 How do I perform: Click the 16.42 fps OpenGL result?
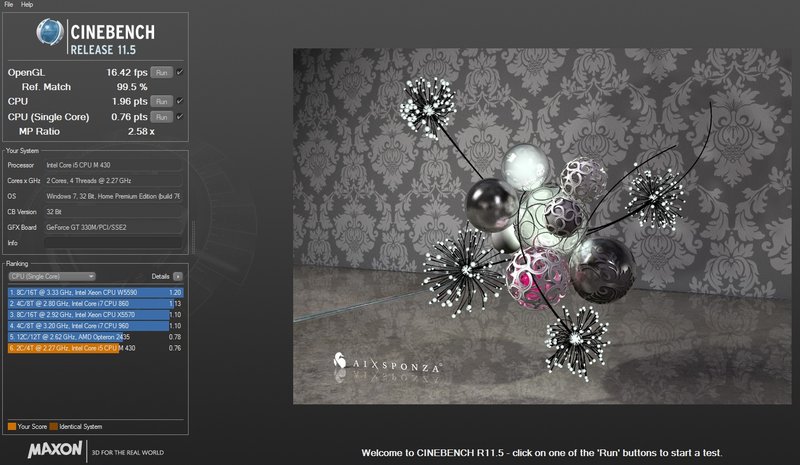coord(127,72)
